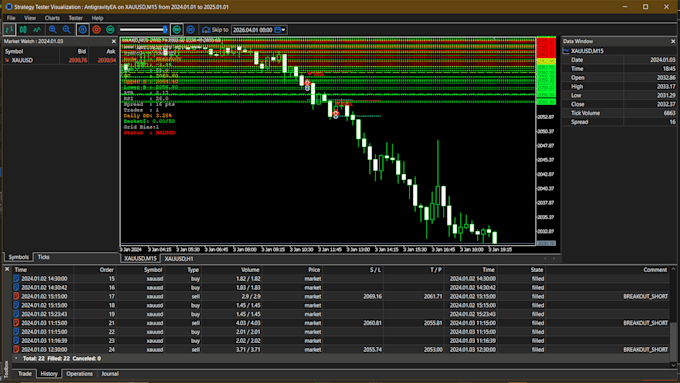The width and height of the screenshot is (680, 383).
Task: Sort history by Comment column
Action: (x=655, y=270)
